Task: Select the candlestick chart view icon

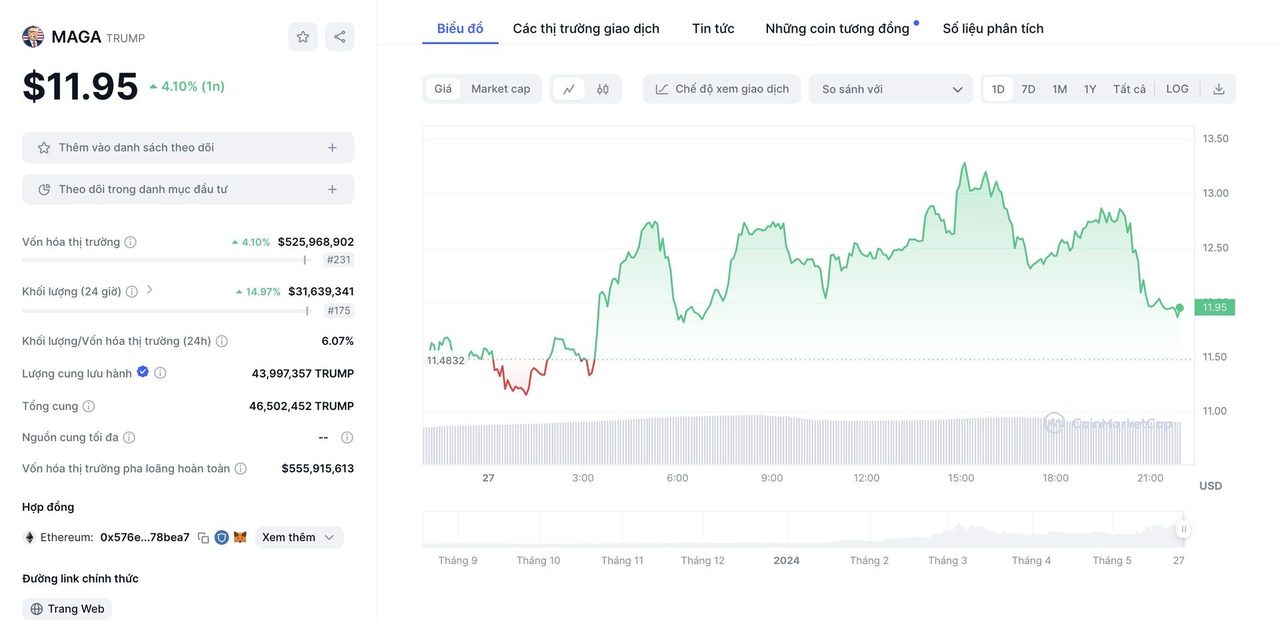Action: tap(603, 89)
